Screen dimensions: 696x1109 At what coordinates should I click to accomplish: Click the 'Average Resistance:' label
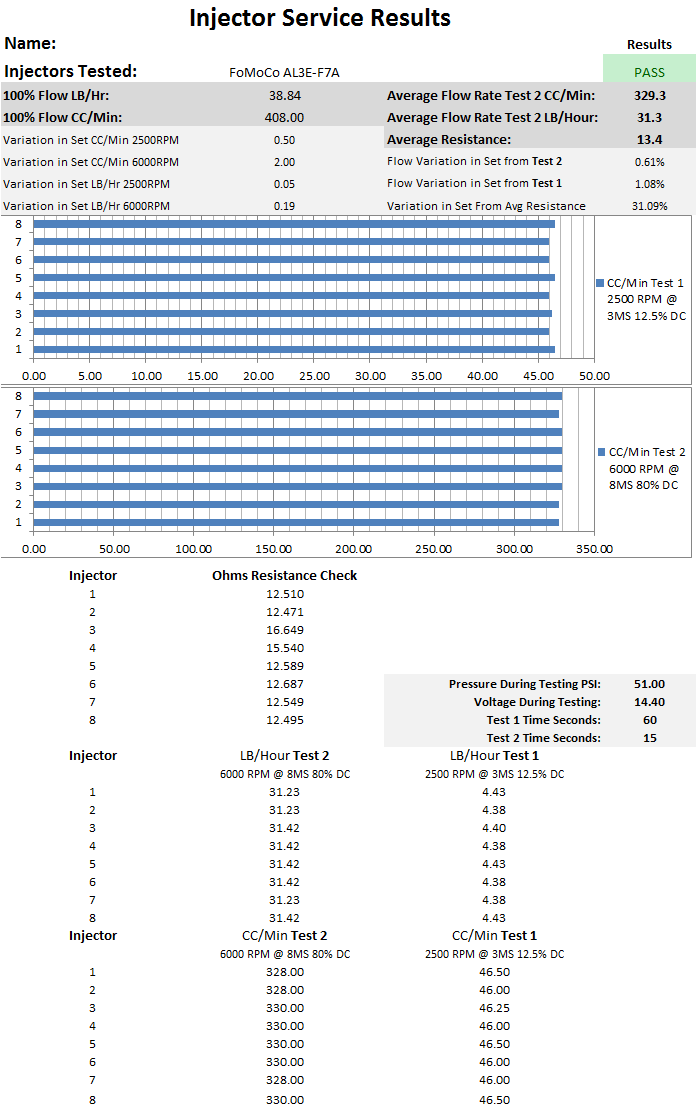[448, 139]
